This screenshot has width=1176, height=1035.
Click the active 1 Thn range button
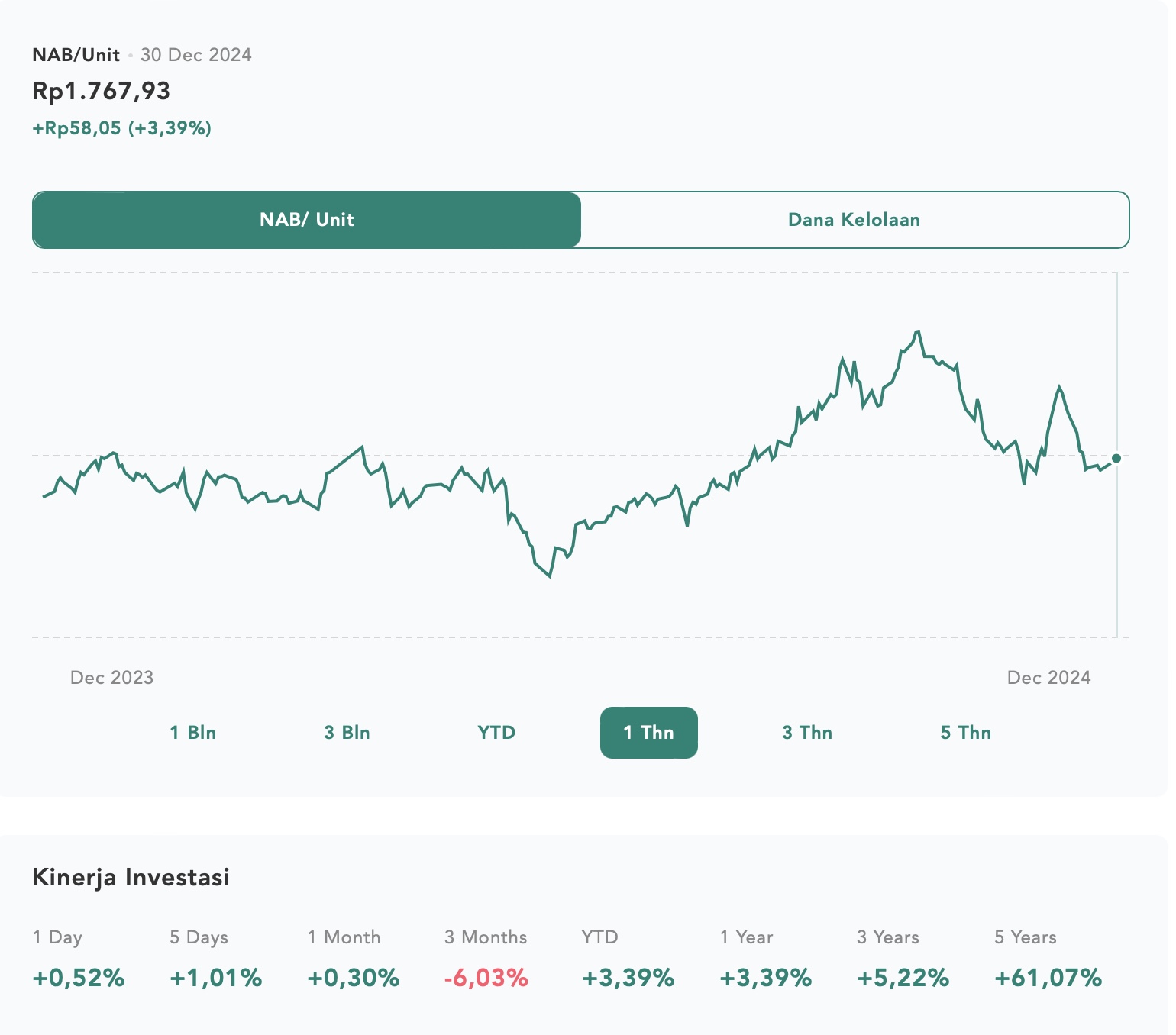click(x=648, y=733)
